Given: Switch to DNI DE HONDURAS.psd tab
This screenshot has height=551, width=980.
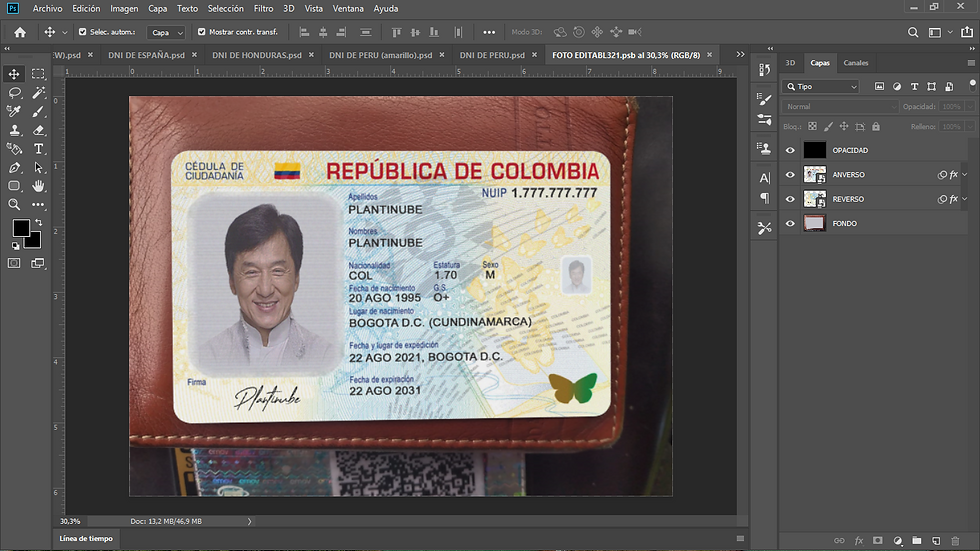Looking at the screenshot, I should coord(256,55).
